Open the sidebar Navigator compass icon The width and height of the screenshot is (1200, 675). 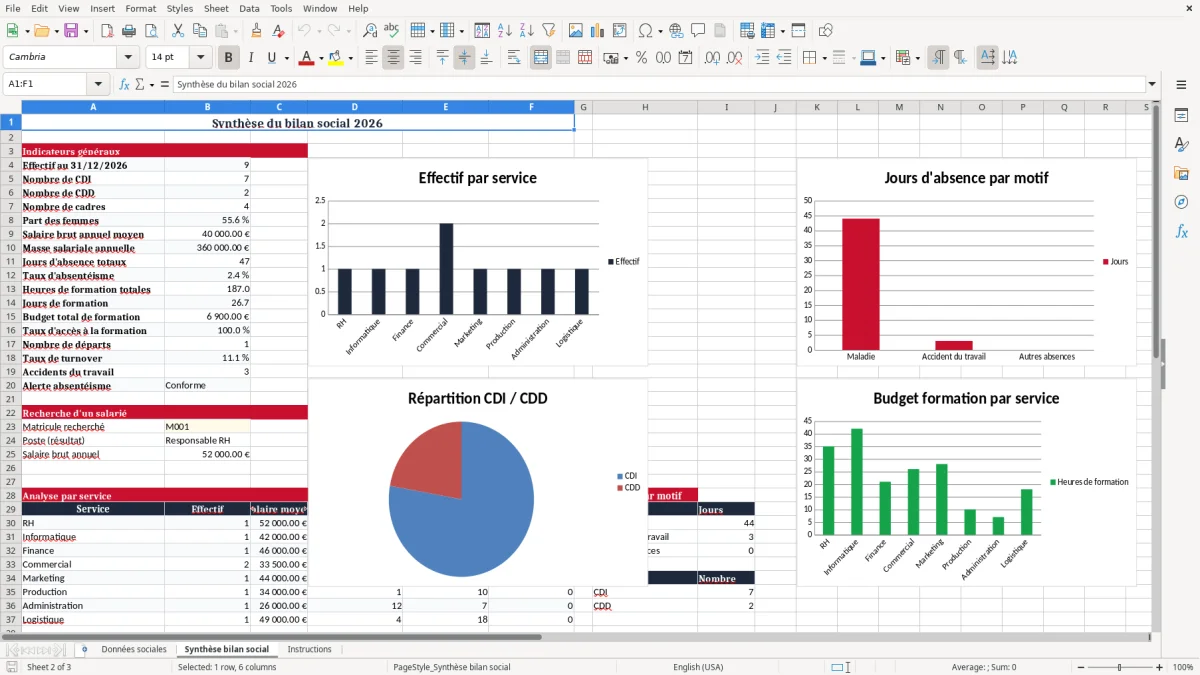(x=1181, y=202)
